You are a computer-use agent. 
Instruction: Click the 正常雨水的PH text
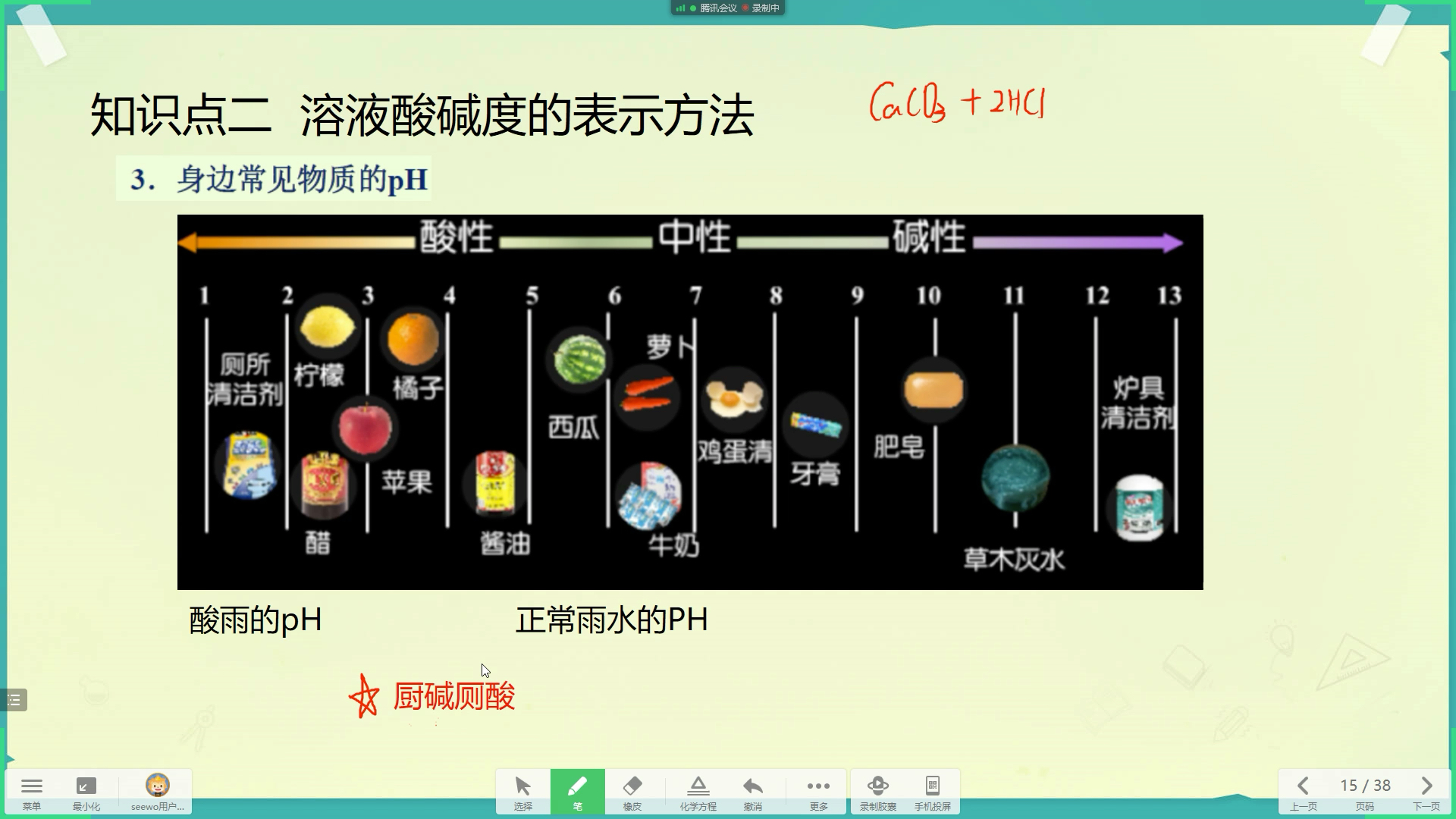coord(612,620)
